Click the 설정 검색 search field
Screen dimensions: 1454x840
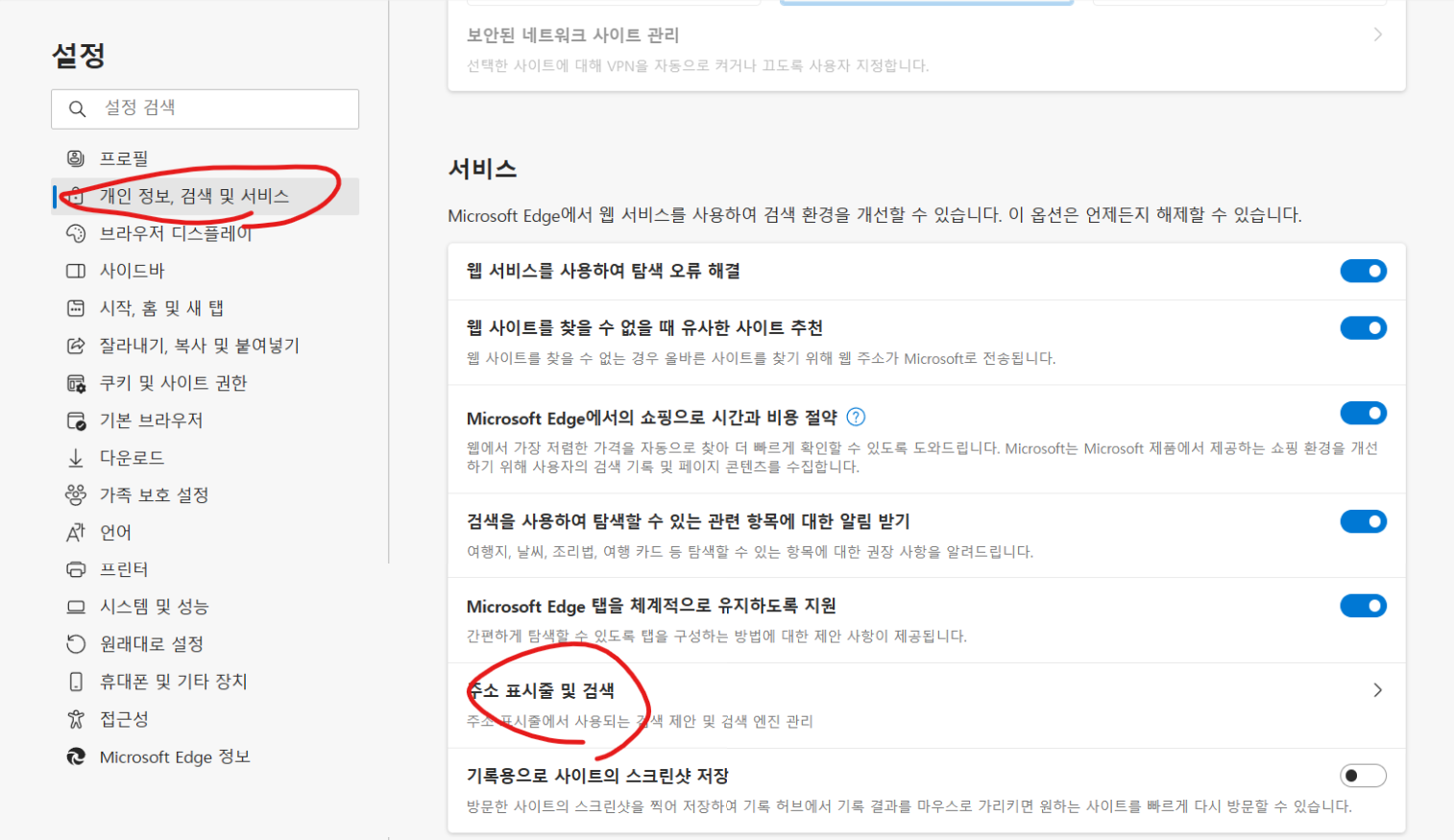pos(206,108)
